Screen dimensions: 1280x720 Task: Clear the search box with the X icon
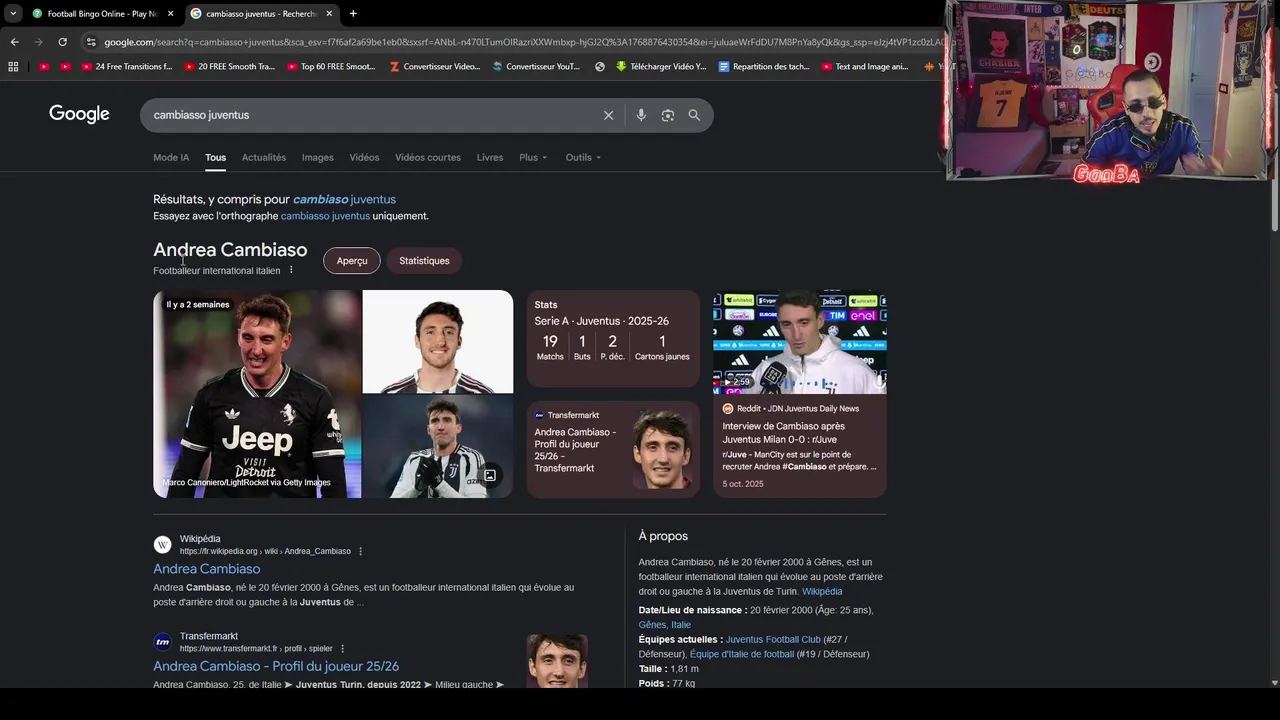pos(608,115)
